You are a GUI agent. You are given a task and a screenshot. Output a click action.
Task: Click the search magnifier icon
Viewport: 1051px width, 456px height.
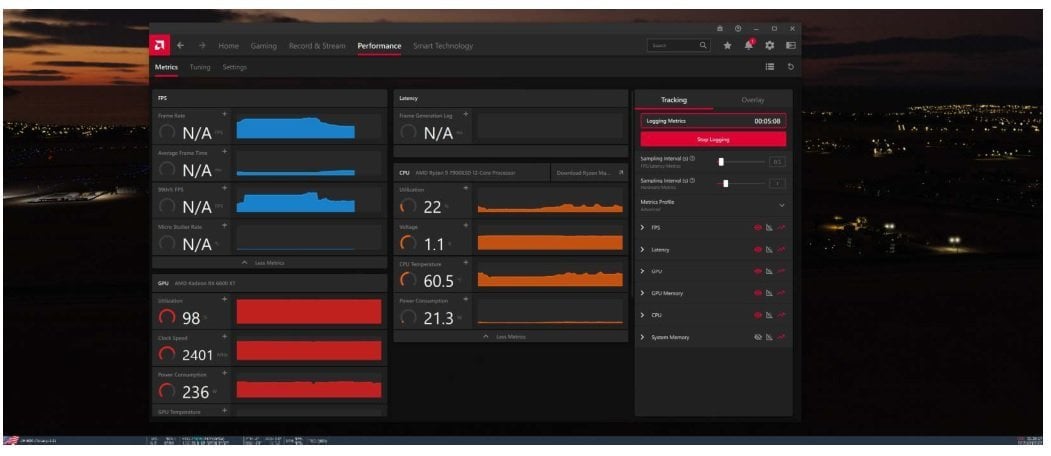pos(703,46)
